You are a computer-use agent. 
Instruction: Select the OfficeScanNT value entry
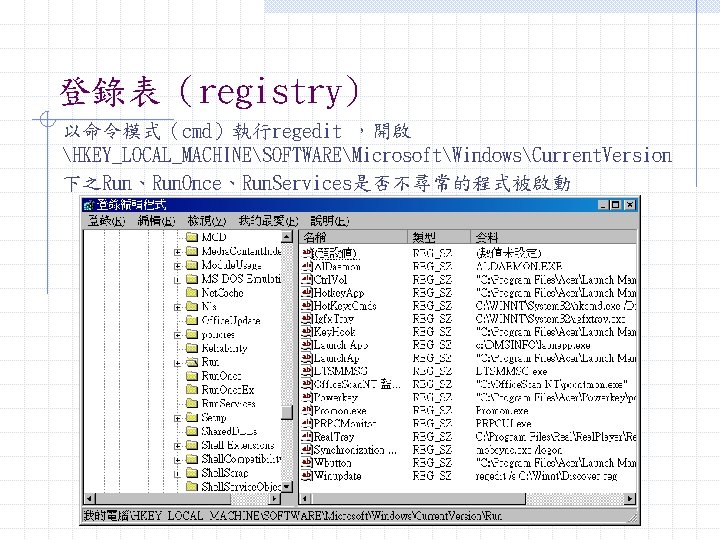(357, 384)
